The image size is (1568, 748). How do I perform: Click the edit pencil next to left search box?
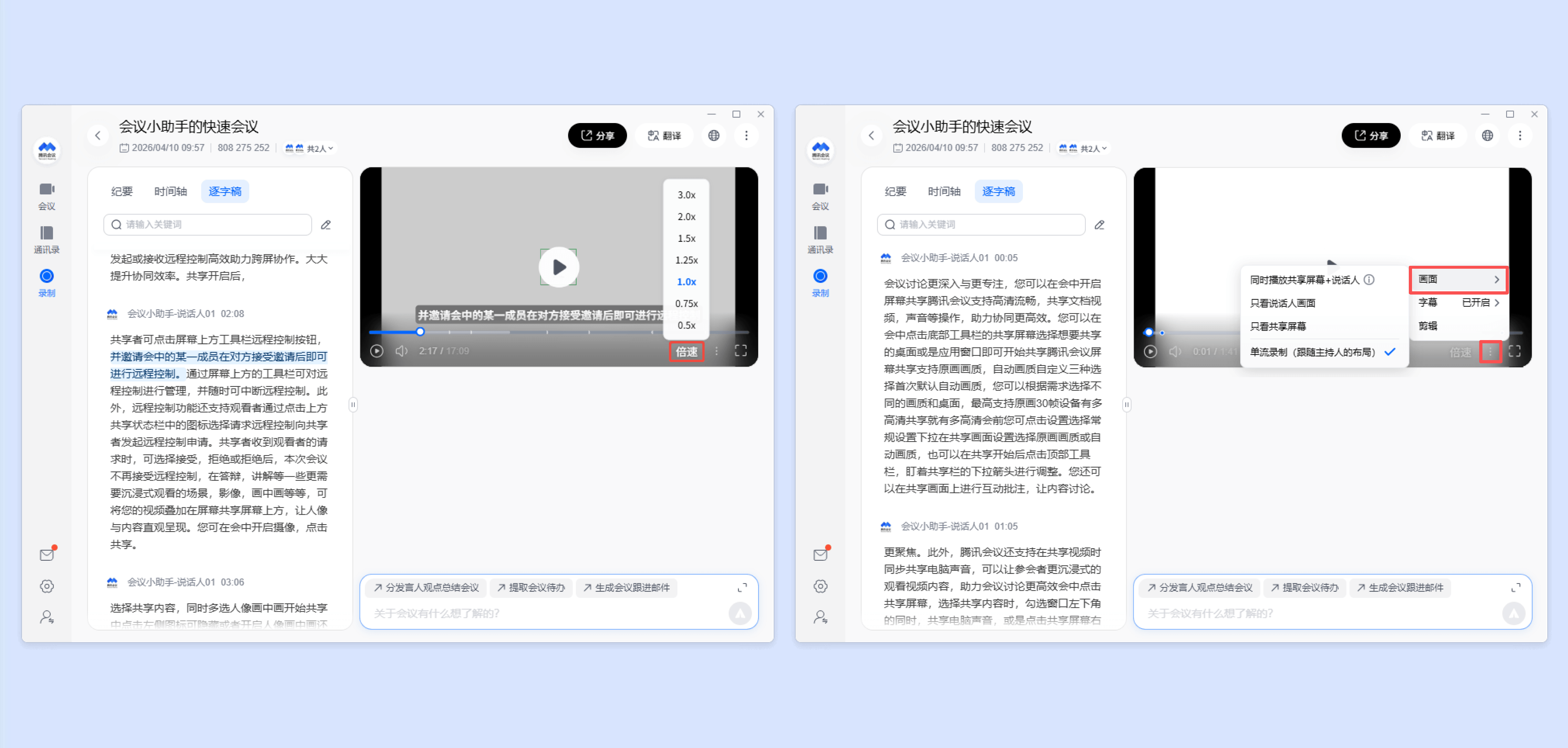point(326,224)
